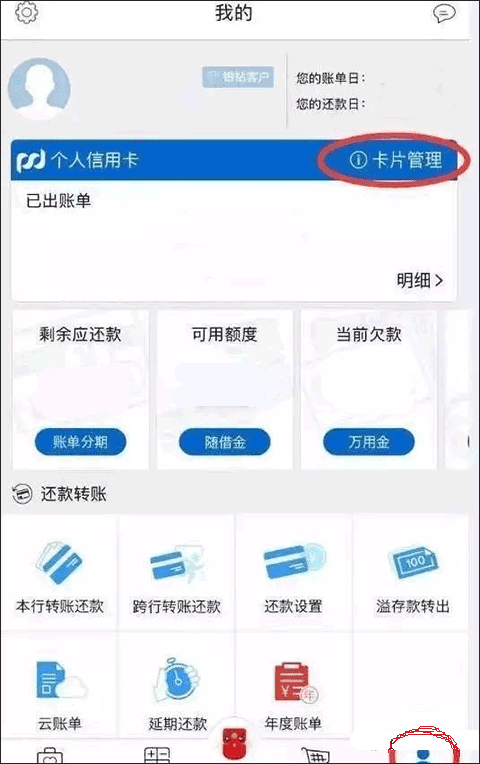Open the 还款设置 icon

click(294, 561)
